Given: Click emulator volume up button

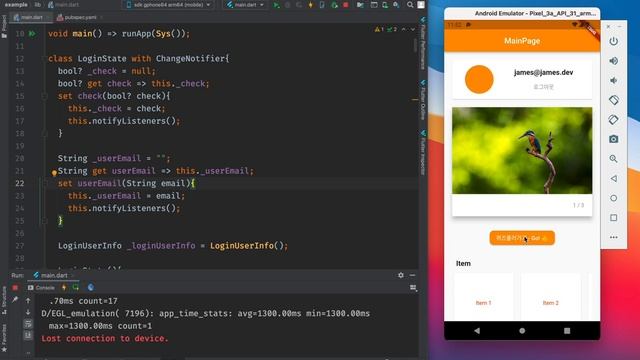Looking at the screenshot, I should pyautogui.click(x=613, y=61).
